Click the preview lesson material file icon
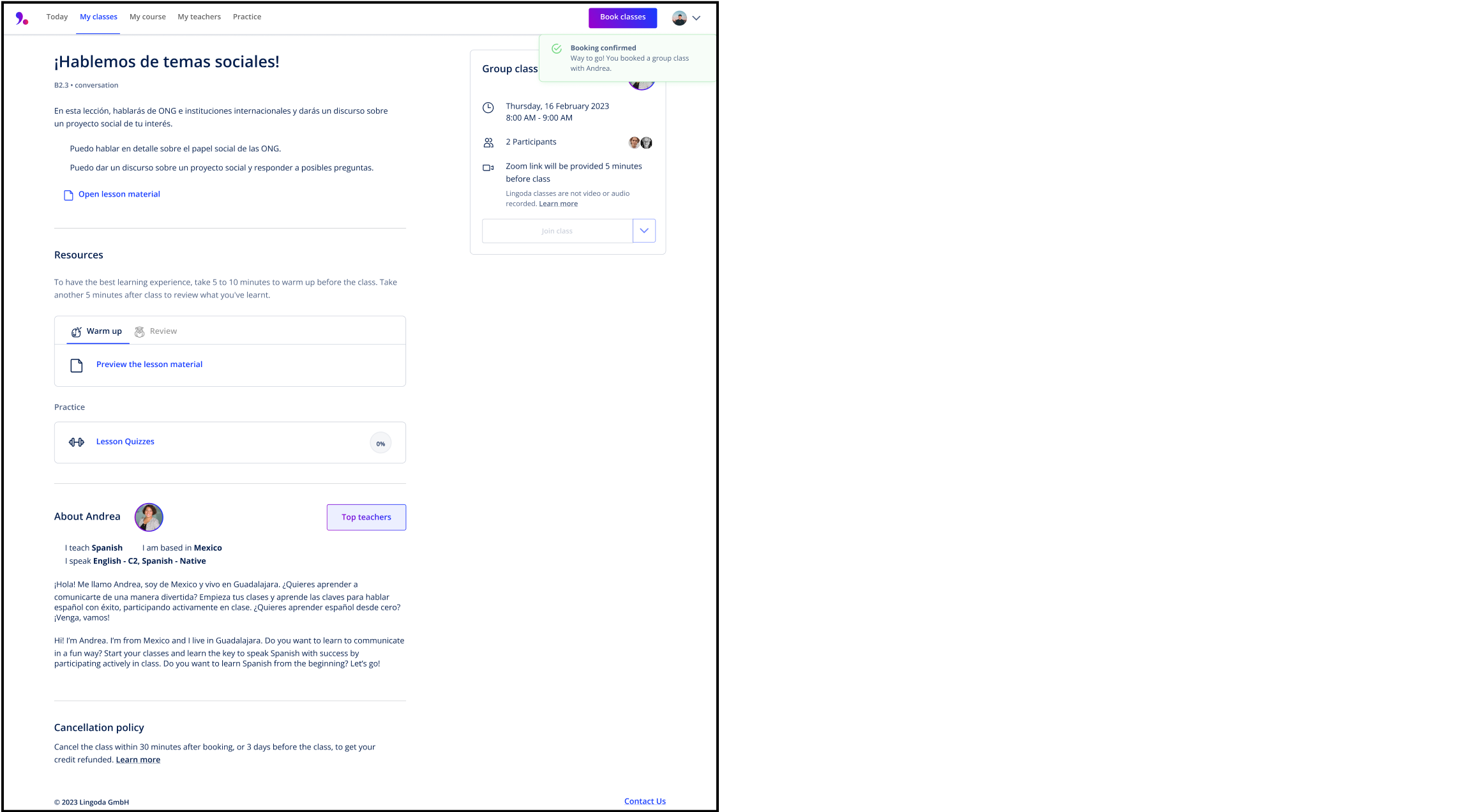The width and height of the screenshot is (1483, 812). pyautogui.click(x=77, y=364)
